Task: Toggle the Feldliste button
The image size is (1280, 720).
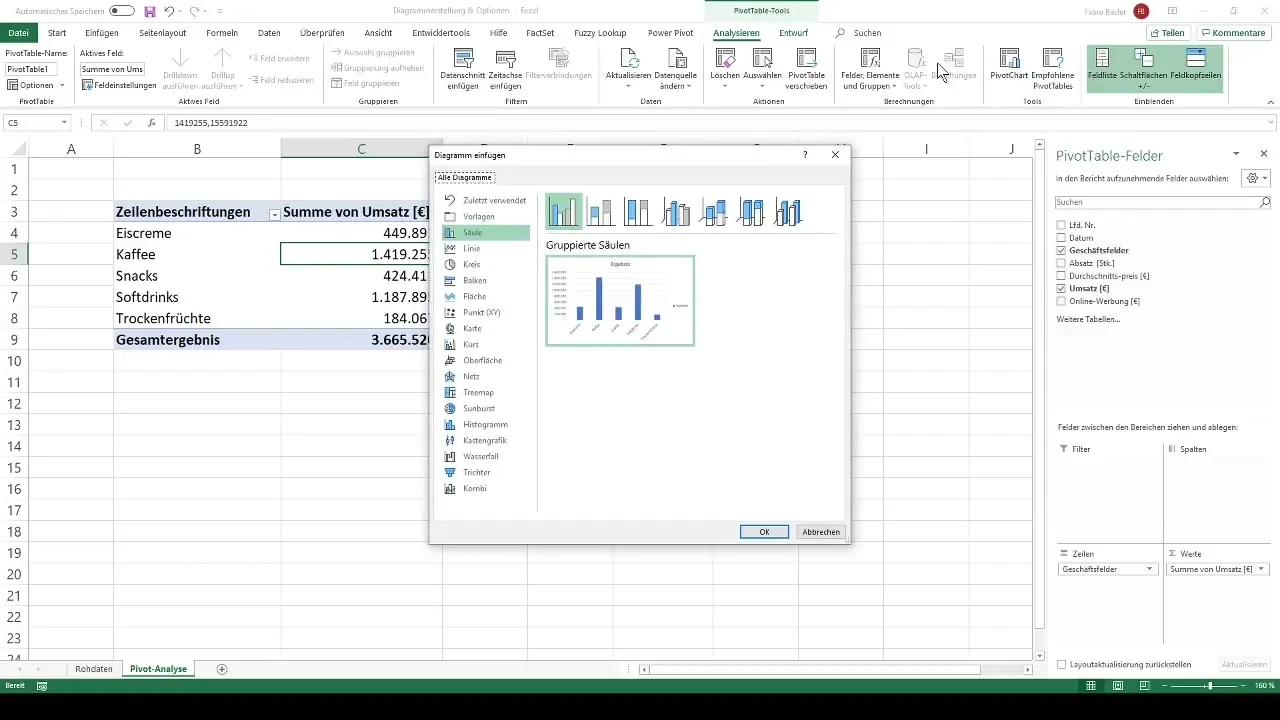Action: (x=1102, y=68)
